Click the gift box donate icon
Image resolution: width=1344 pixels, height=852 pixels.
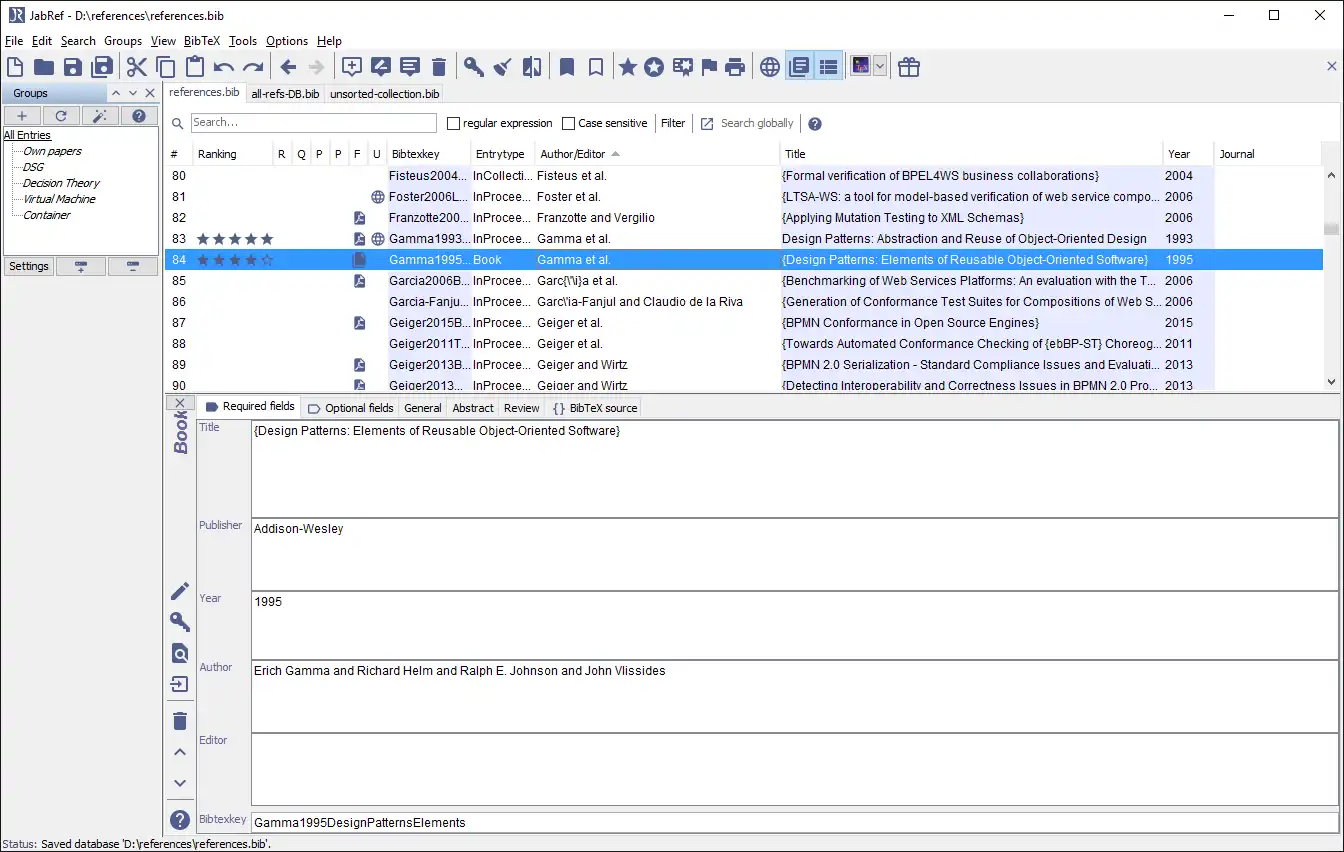(x=908, y=67)
